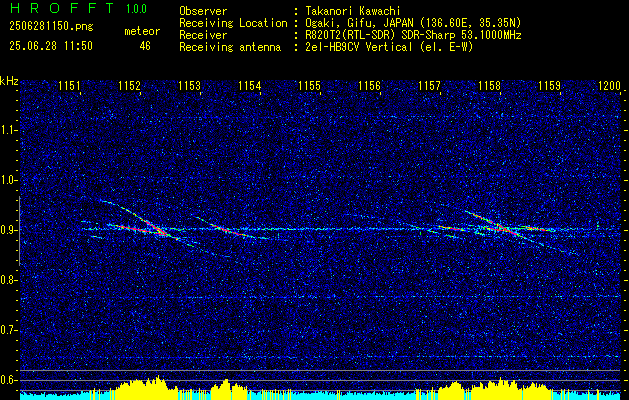The image size is (629, 400).
Task: Click the Ogaki, Gifu, JAPAN location text
Action: coord(412,23)
